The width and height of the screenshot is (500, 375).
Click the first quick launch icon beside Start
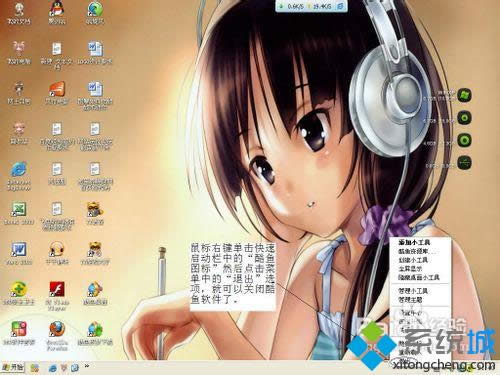(x=34, y=368)
